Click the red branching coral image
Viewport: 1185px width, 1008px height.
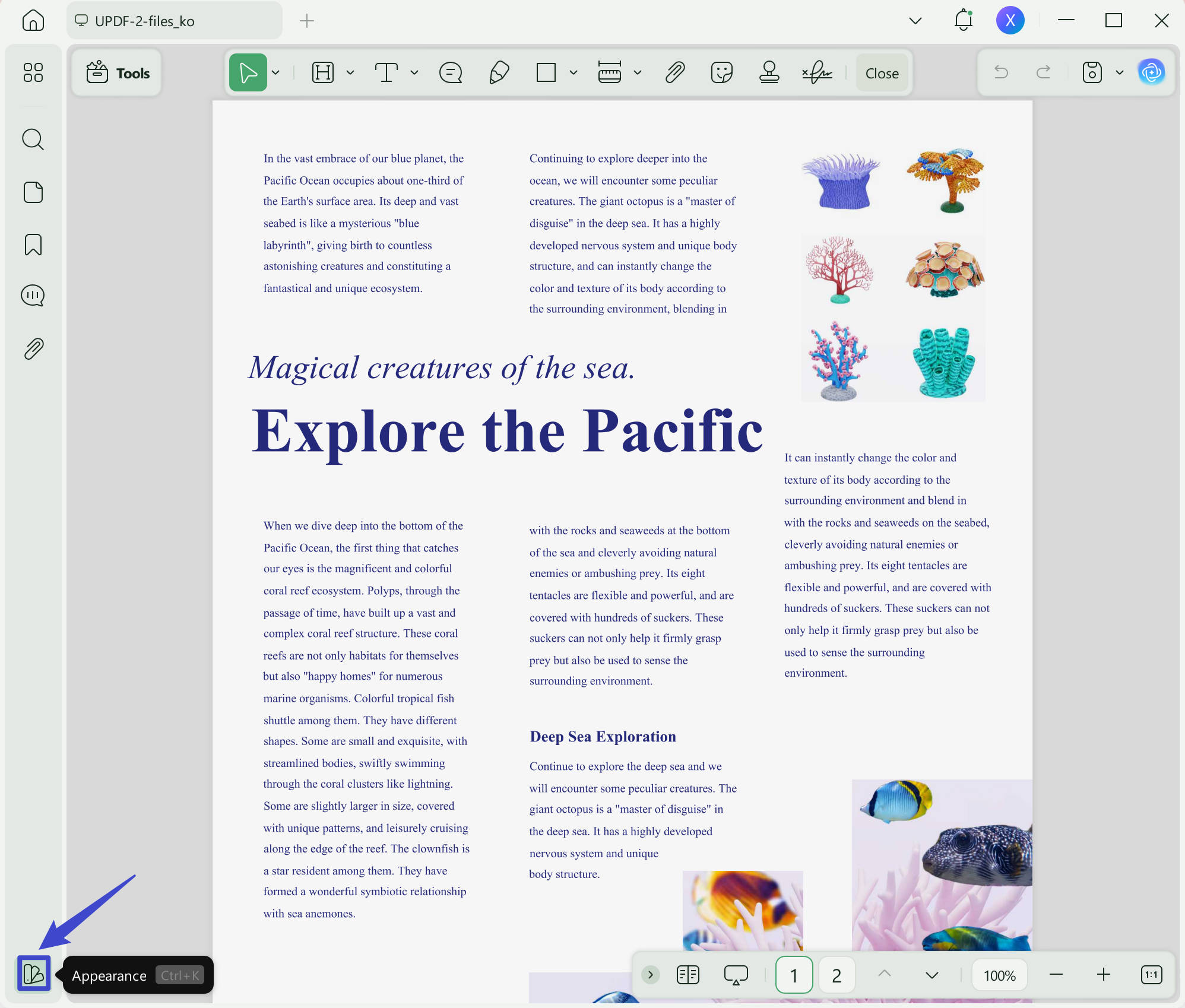point(839,270)
